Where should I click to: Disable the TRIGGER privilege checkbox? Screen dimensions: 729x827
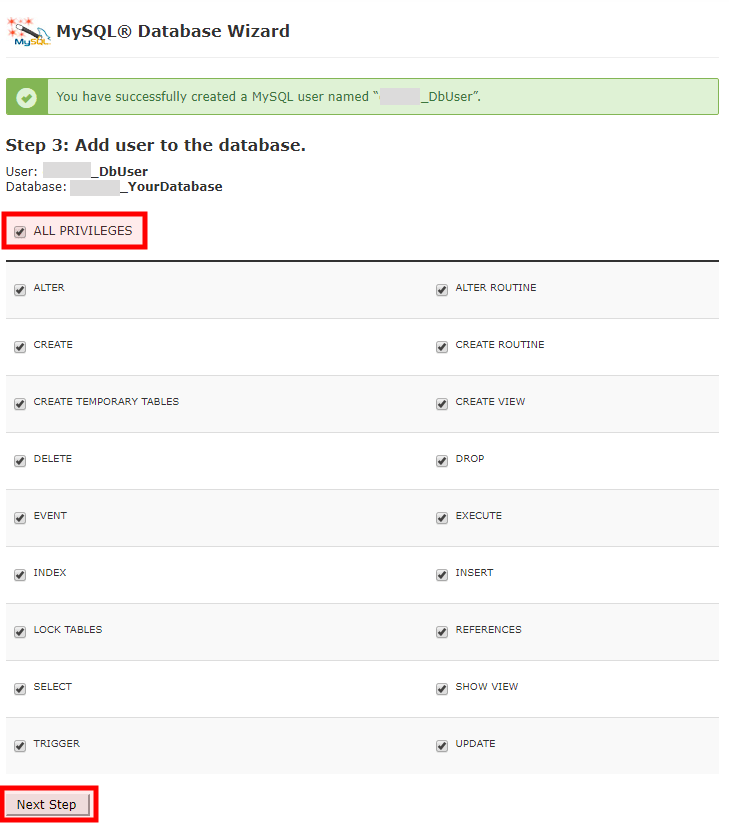click(x=20, y=746)
